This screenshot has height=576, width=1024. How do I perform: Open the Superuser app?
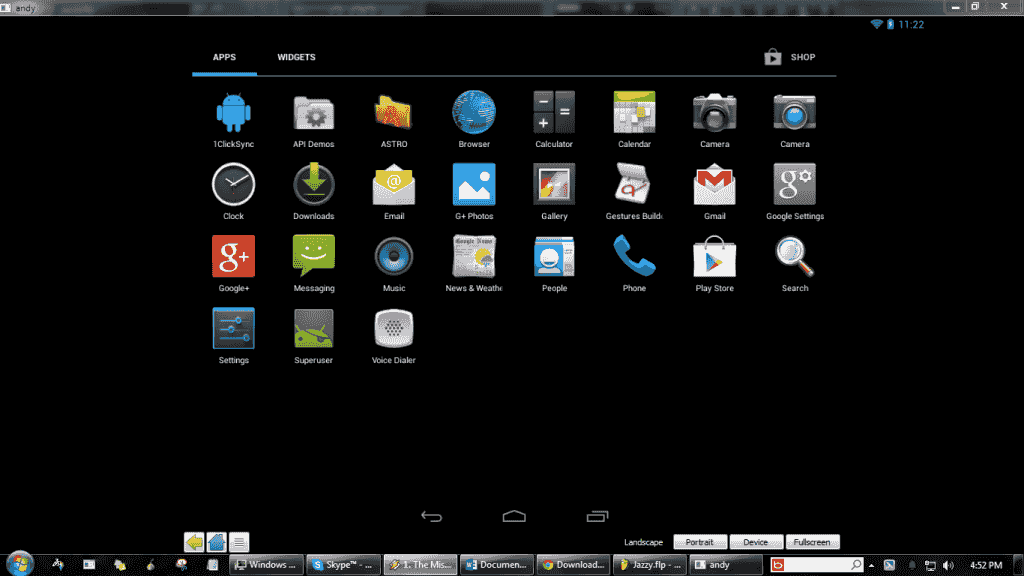(x=313, y=330)
